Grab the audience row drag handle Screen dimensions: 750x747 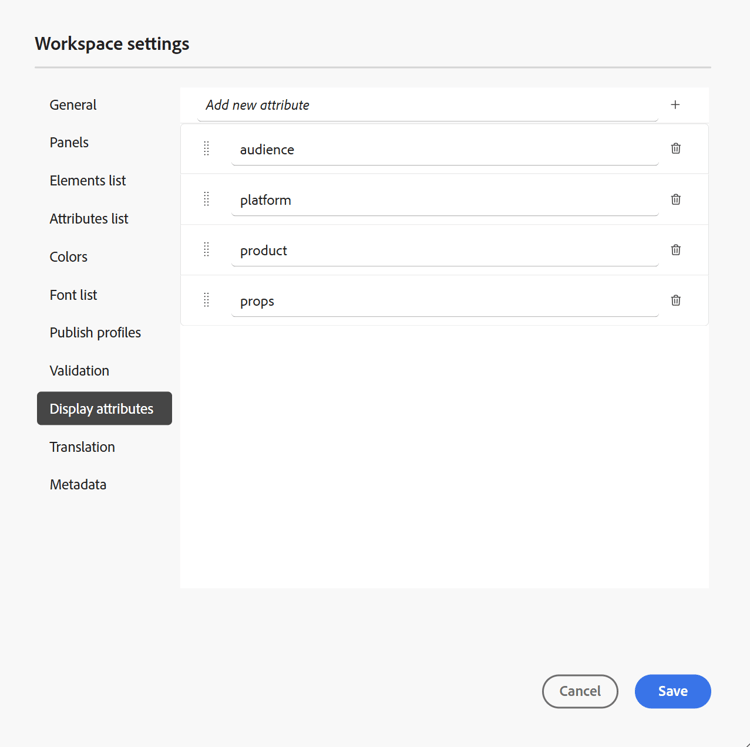pyautogui.click(x=207, y=149)
